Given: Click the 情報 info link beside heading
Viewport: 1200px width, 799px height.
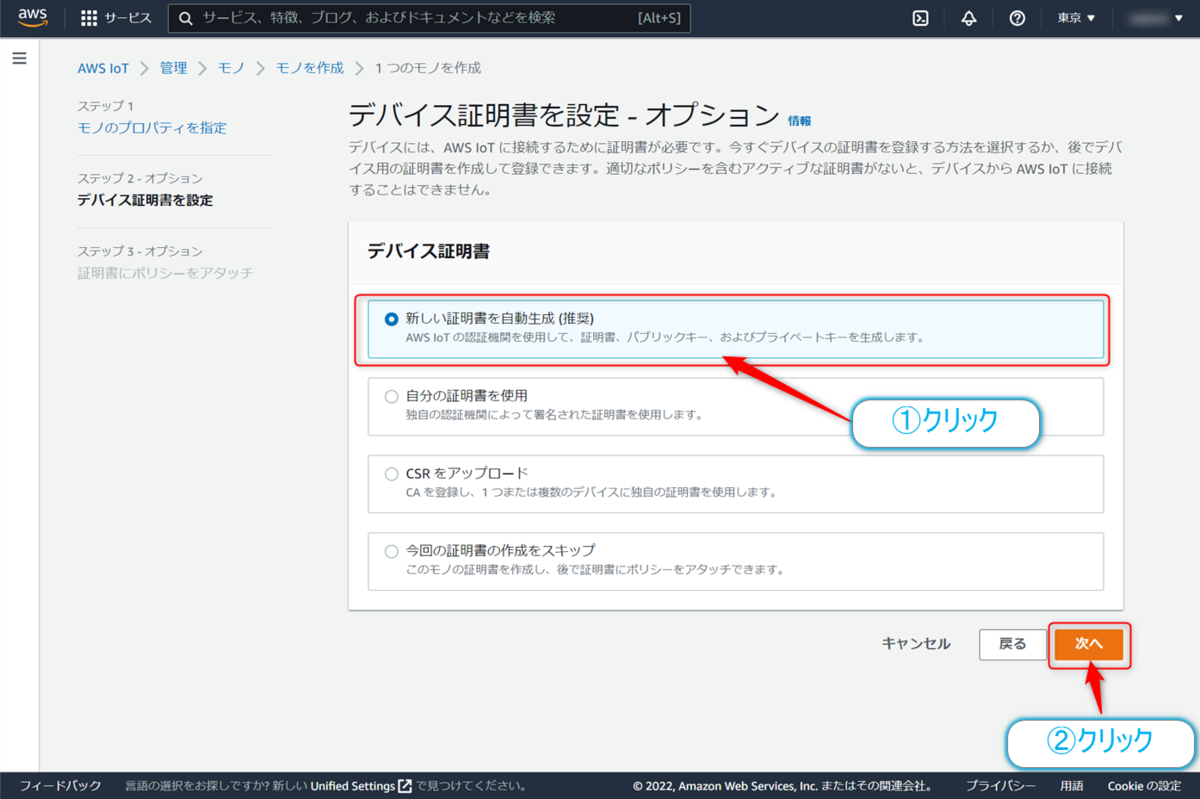Looking at the screenshot, I should (800, 120).
